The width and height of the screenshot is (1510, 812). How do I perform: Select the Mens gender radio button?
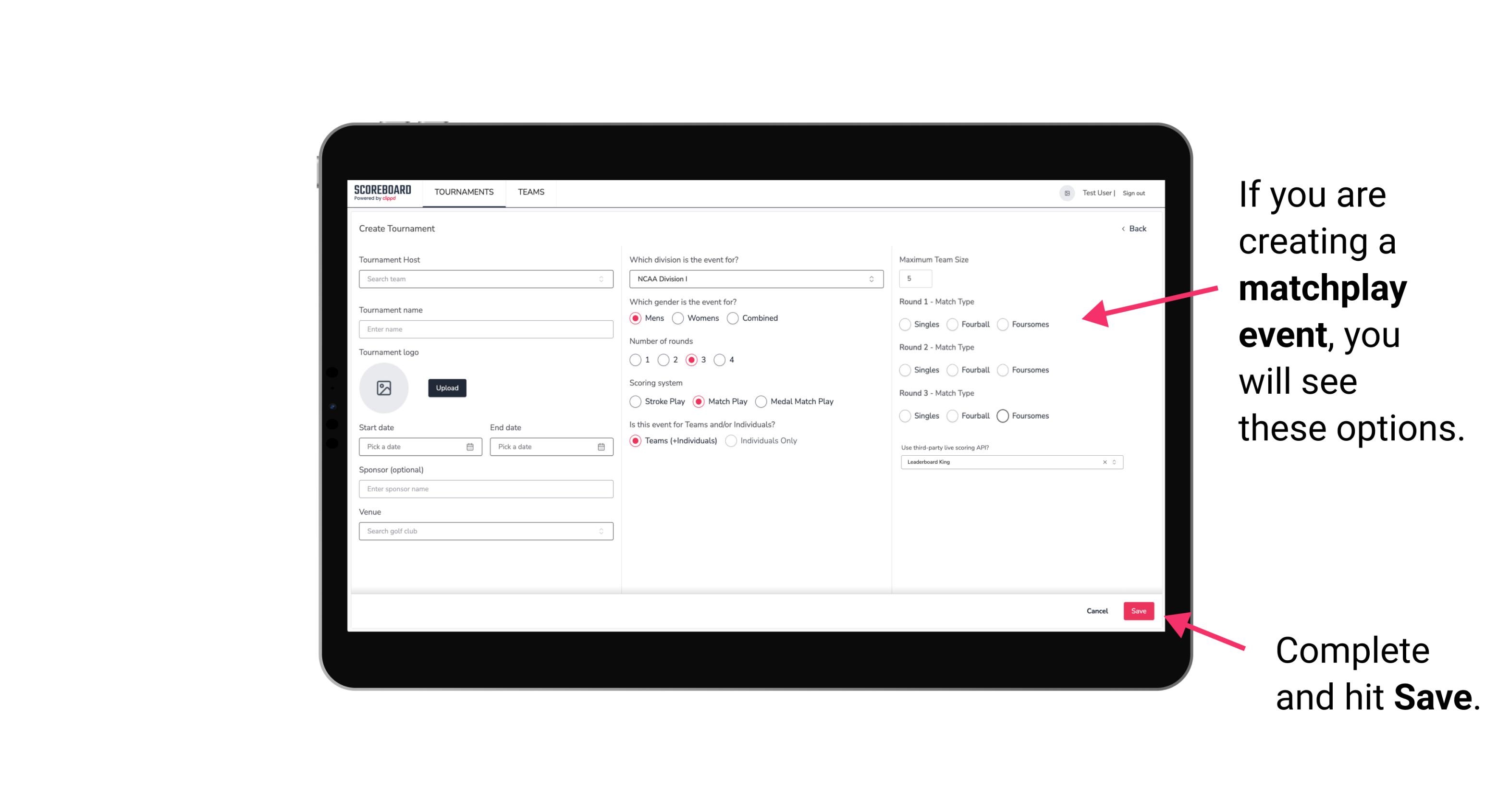[x=636, y=318]
